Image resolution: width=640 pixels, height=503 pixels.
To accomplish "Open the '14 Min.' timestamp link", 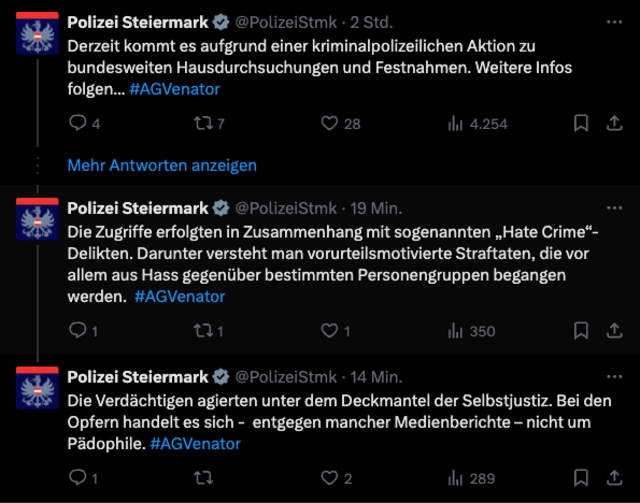I will [x=376, y=377].
